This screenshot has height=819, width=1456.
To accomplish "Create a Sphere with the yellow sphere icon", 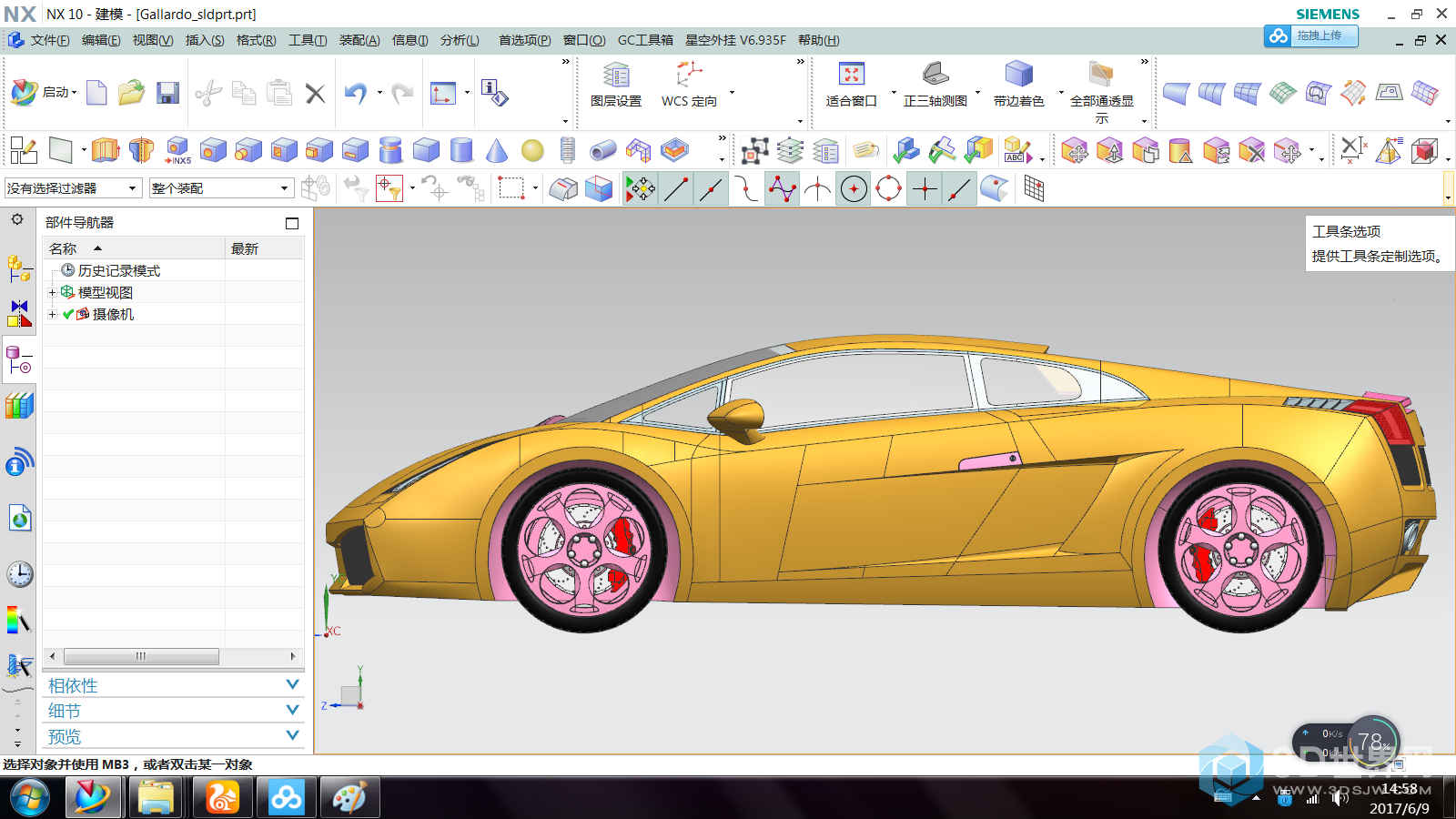I will tap(532, 151).
